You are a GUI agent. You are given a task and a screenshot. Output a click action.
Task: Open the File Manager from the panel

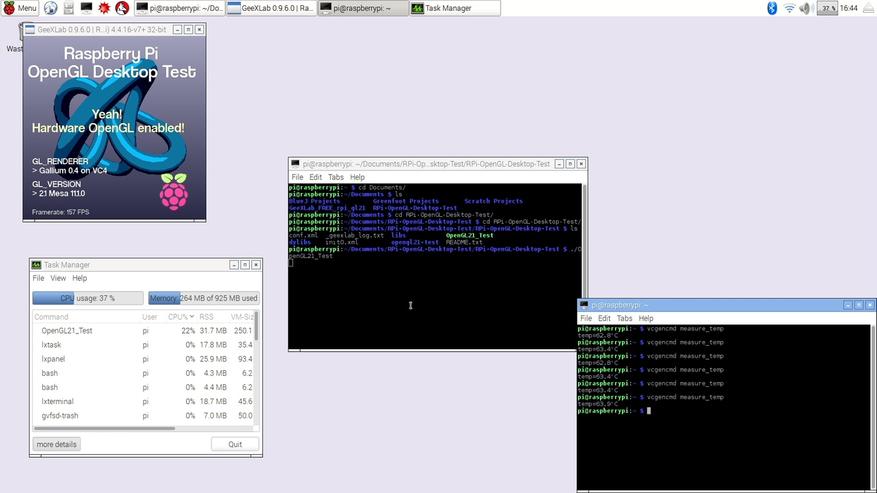68,8
